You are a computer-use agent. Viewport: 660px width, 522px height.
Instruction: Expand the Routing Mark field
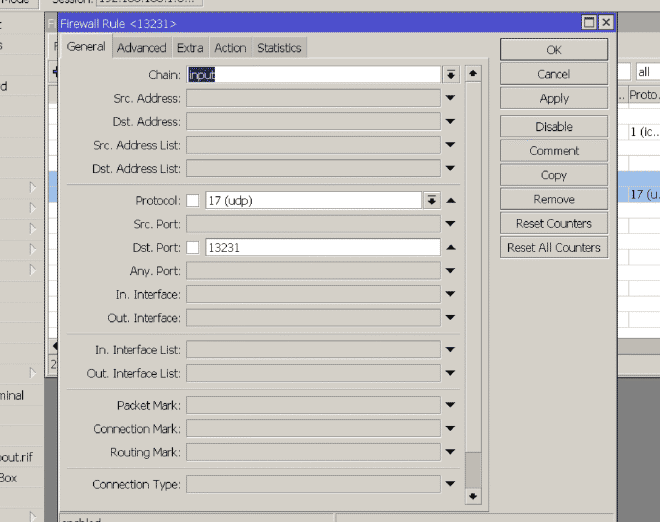[x=450, y=452]
